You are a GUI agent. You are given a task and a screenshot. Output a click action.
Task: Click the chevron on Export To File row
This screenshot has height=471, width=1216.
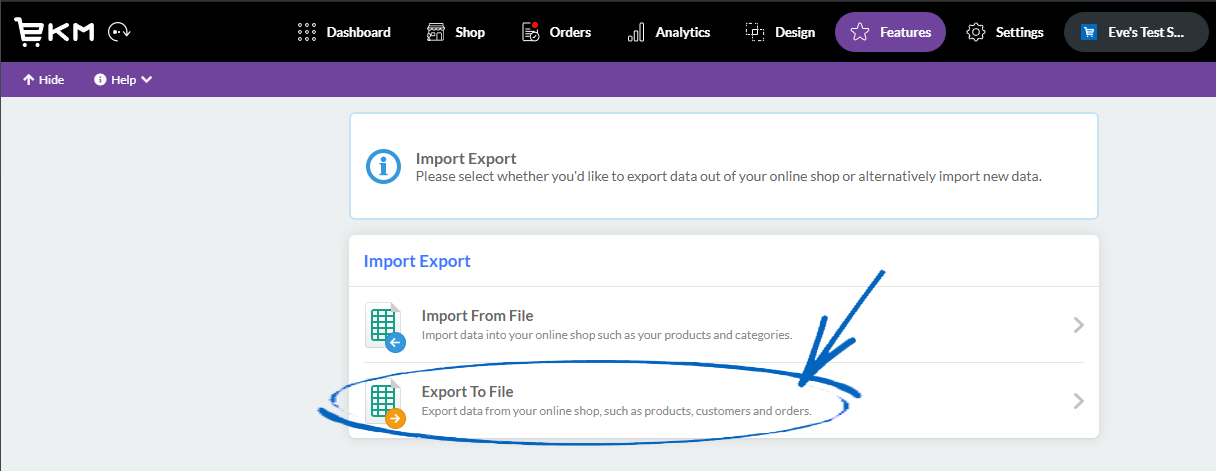pyautogui.click(x=1078, y=401)
